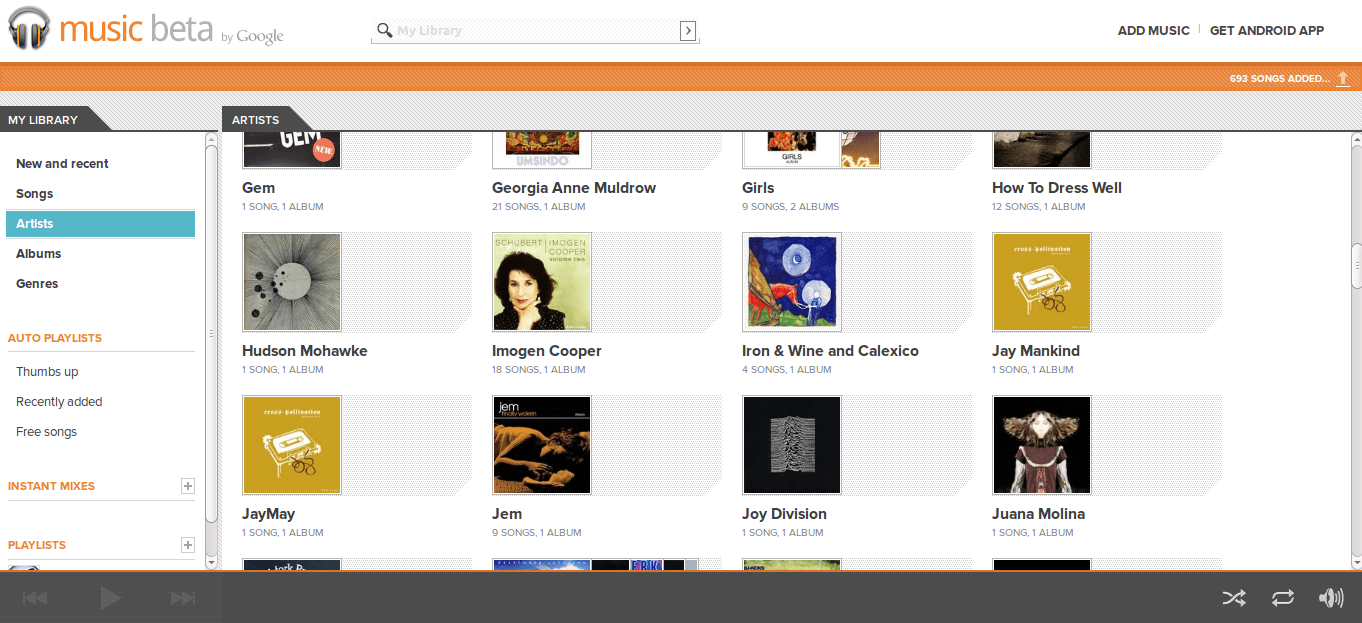Click the 693 SONGS ADDED status

(1280, 78)
